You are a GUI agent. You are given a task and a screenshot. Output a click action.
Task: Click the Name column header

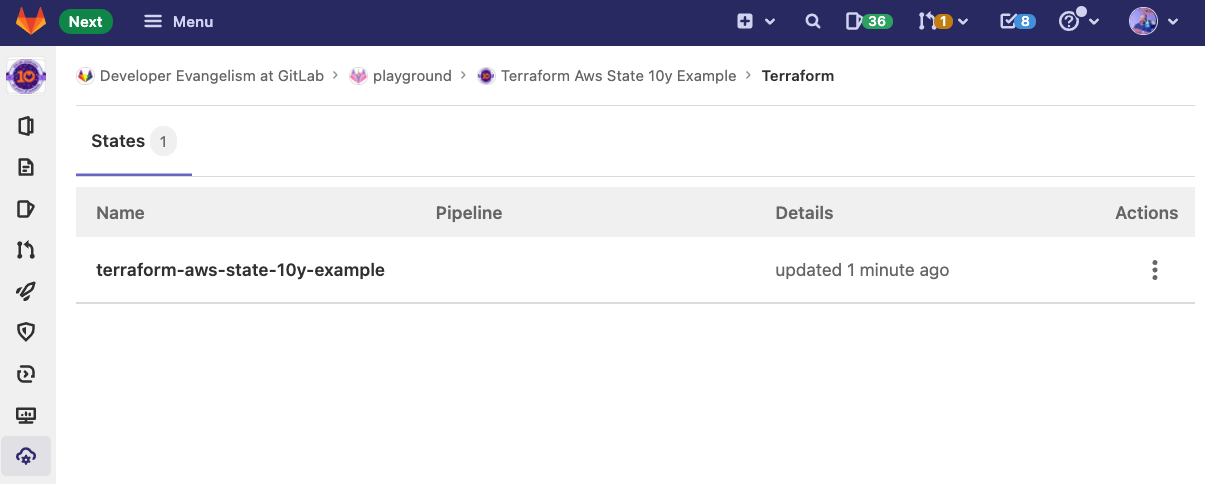point(120,213)
